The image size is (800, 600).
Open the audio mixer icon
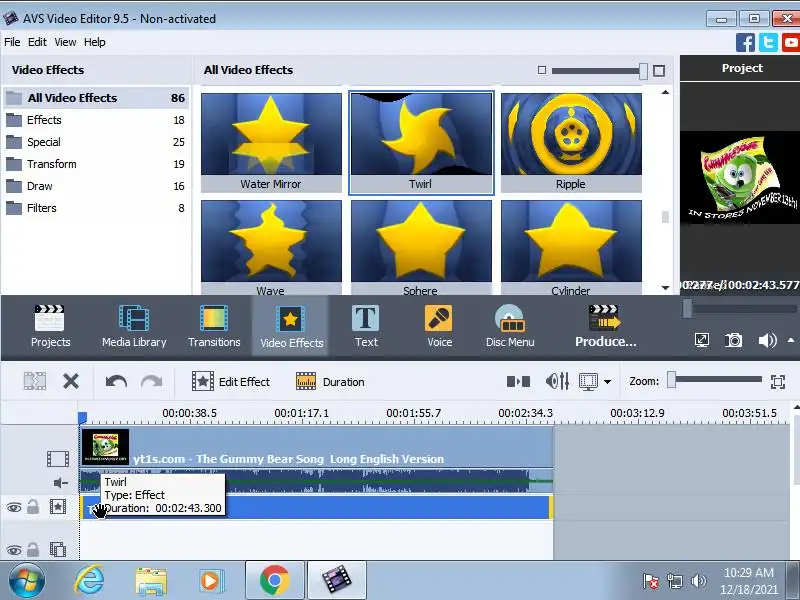point(557,381)
